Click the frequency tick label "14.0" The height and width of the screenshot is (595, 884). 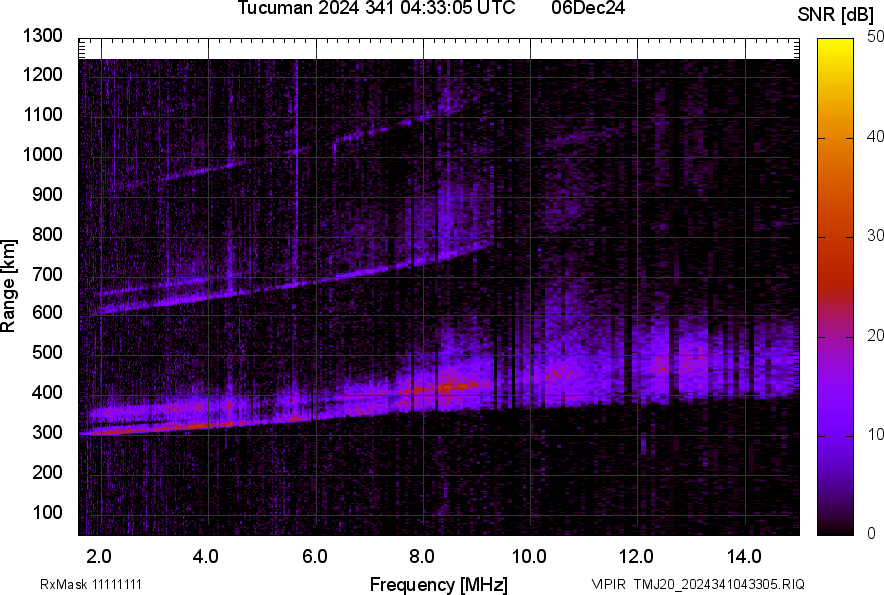[744, 557]
